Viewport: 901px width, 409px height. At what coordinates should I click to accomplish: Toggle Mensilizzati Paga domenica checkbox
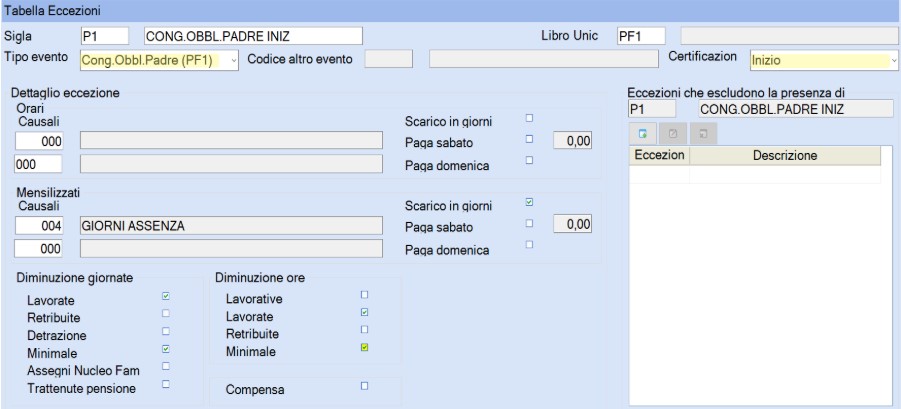pyautogui.click(x=529, y=244)
